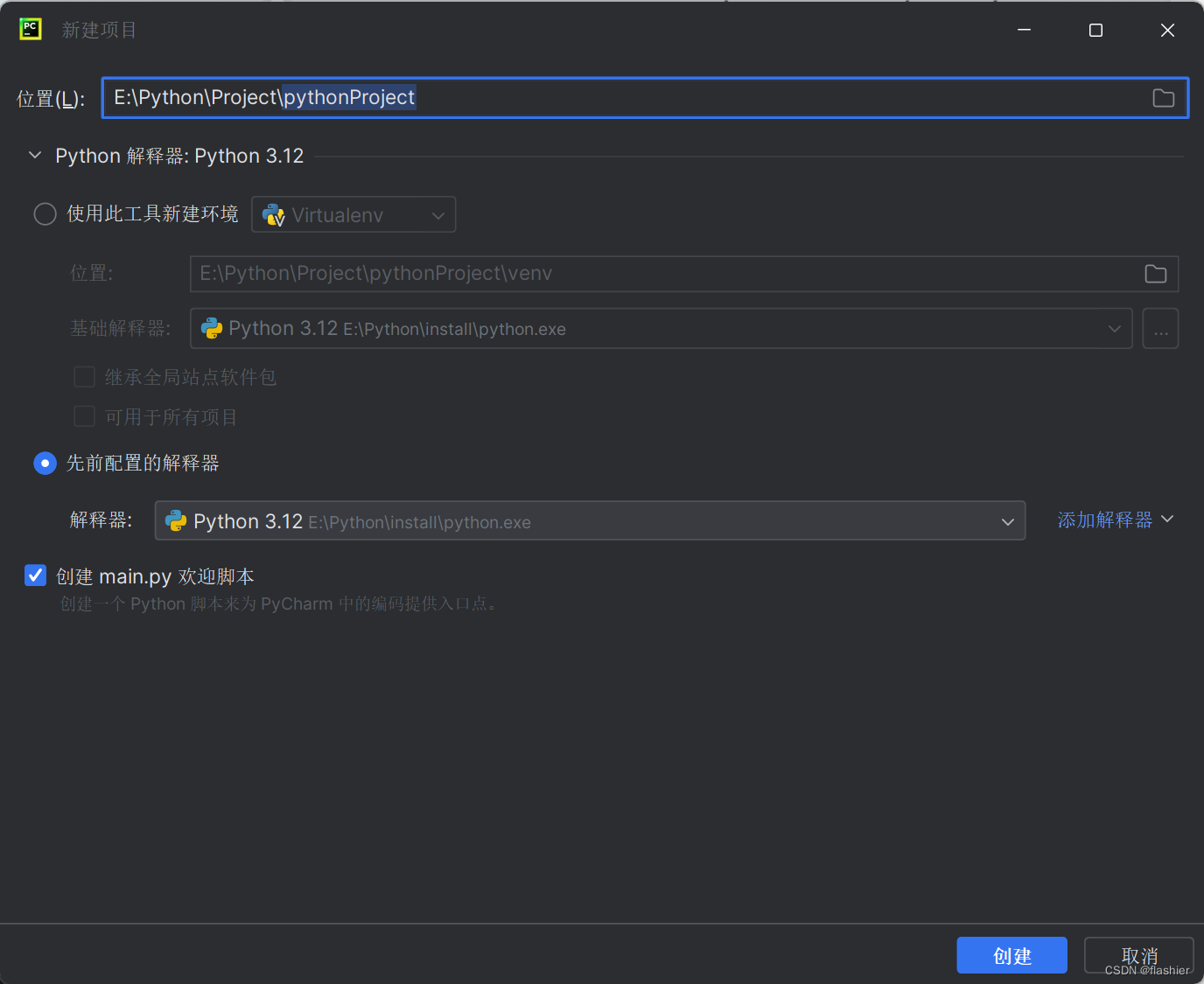Open base interpreter Python 3.12 dropdown

[x=661, y=329]
